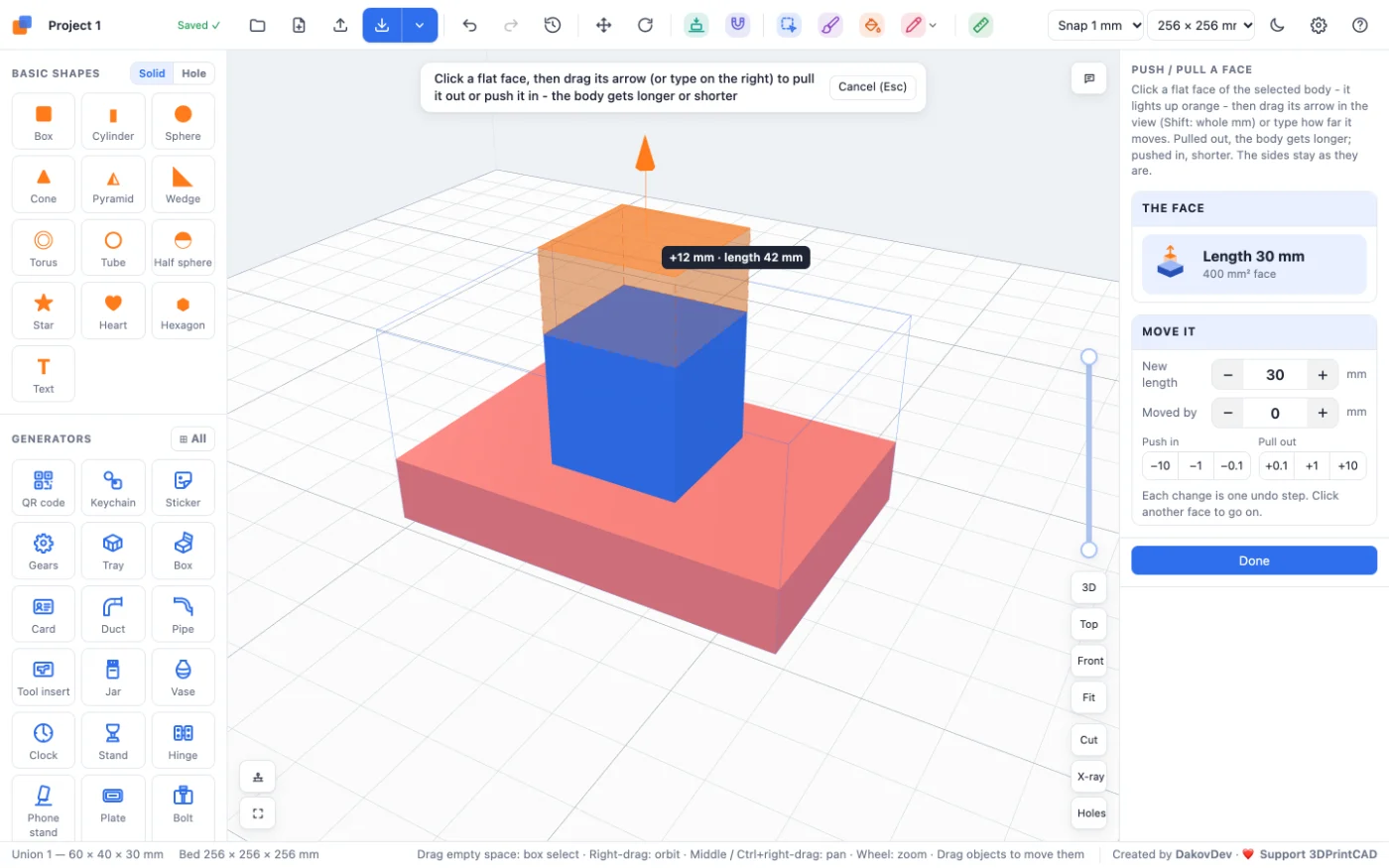Click the purple paintbrush tool icon

(x=830, y=26)
